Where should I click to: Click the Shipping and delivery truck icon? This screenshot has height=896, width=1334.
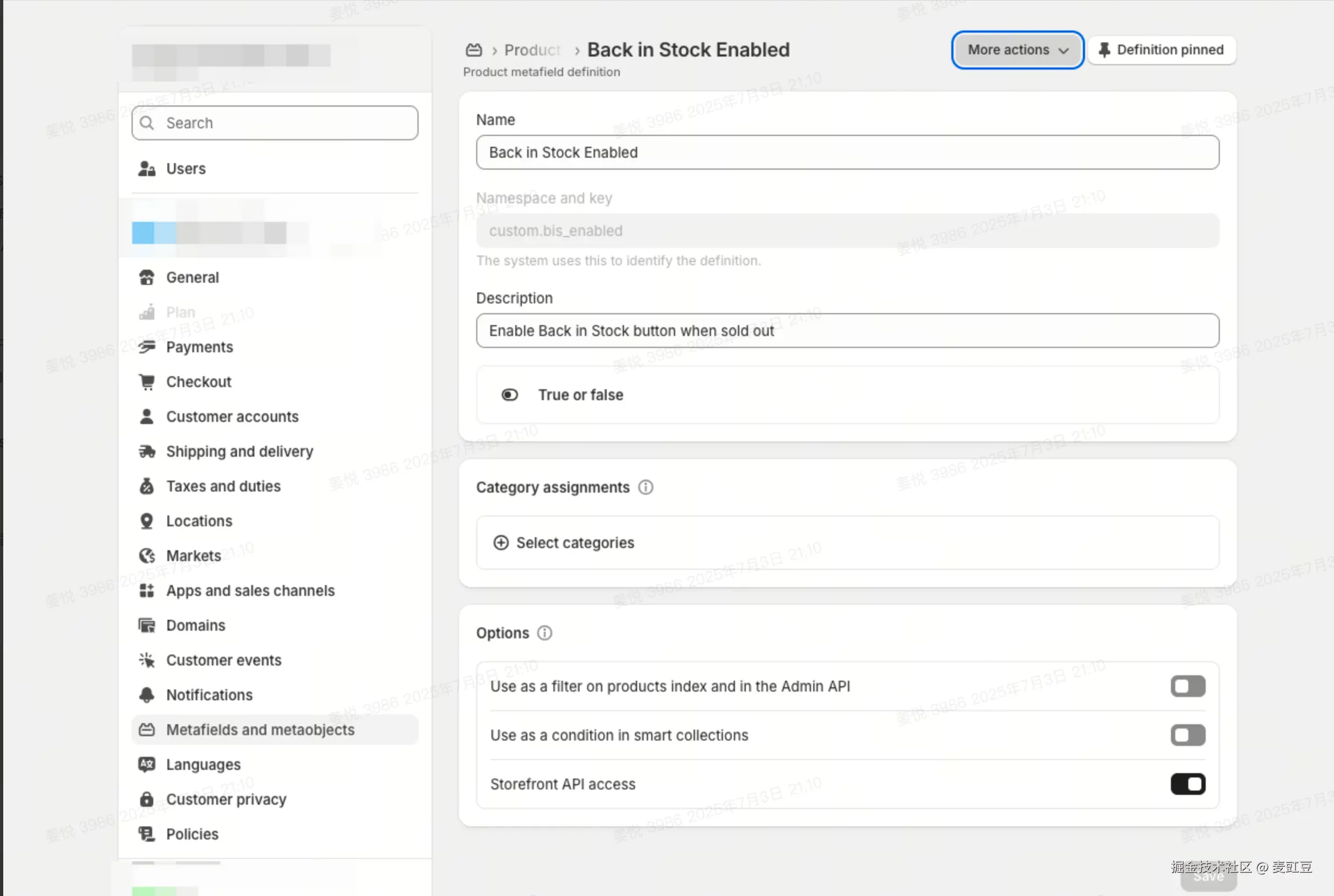(147, 451)
